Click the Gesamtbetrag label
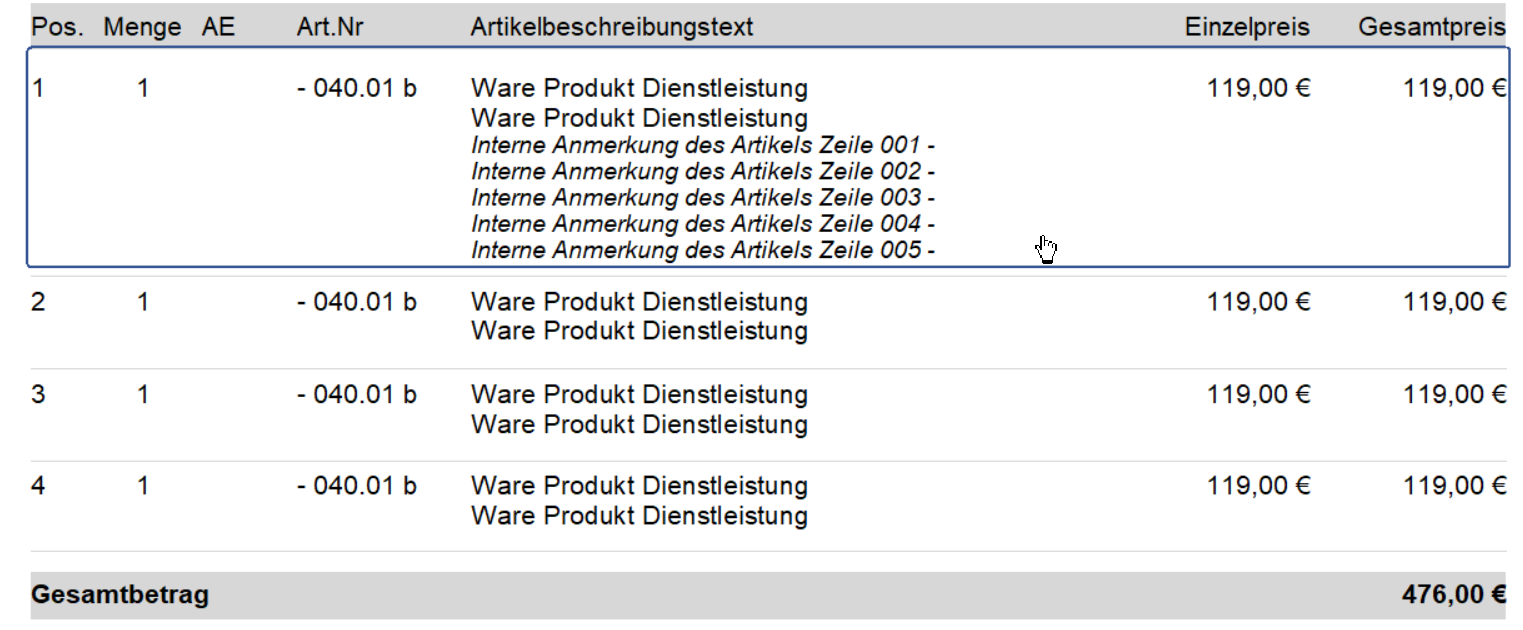The image size is (1523, 630). point(121,596)
